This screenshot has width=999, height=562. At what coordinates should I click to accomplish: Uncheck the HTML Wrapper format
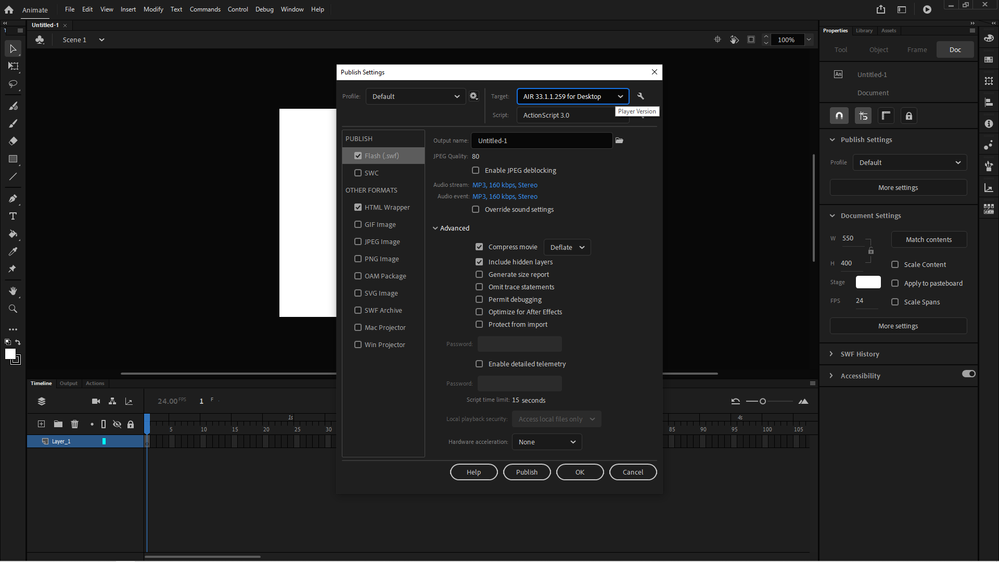pos(358,207)
